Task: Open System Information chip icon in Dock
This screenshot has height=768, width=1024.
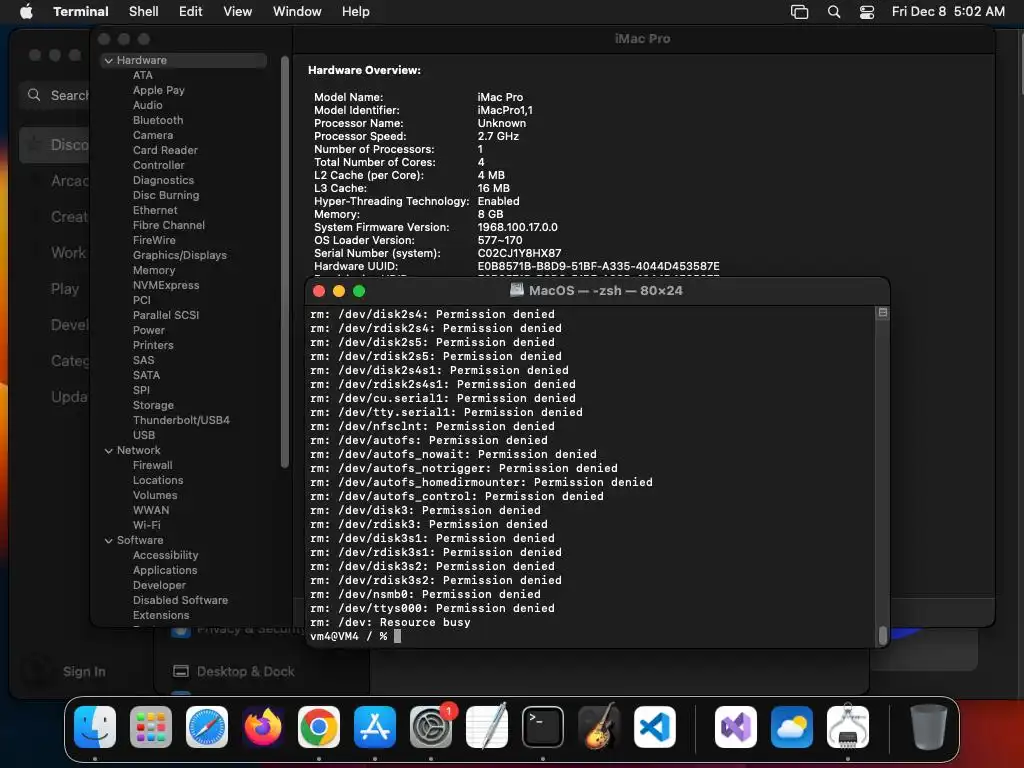Action: point(848,727)
